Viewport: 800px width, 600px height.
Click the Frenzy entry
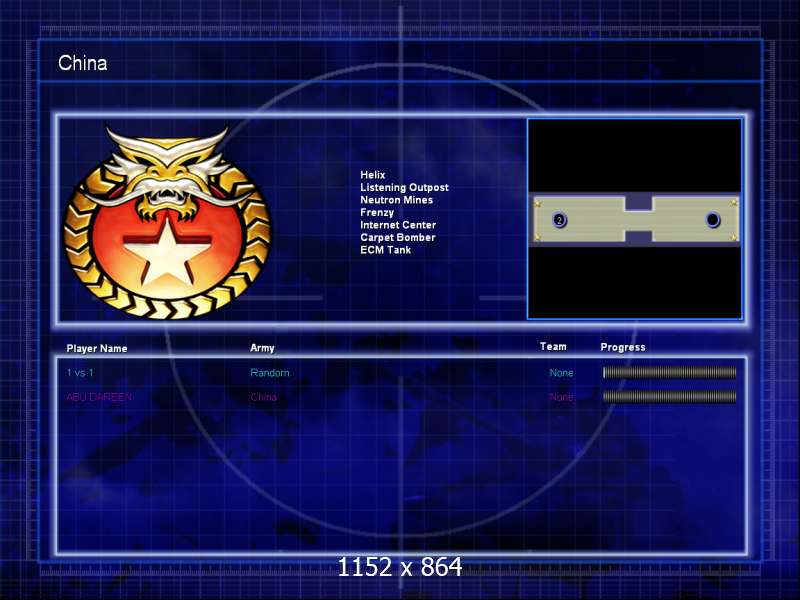click(x=377, y=212)
